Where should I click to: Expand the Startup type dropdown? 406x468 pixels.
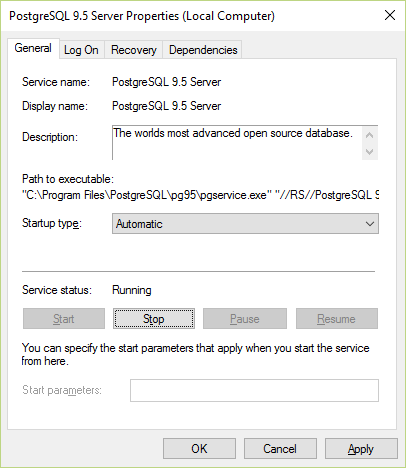[245, 224]
